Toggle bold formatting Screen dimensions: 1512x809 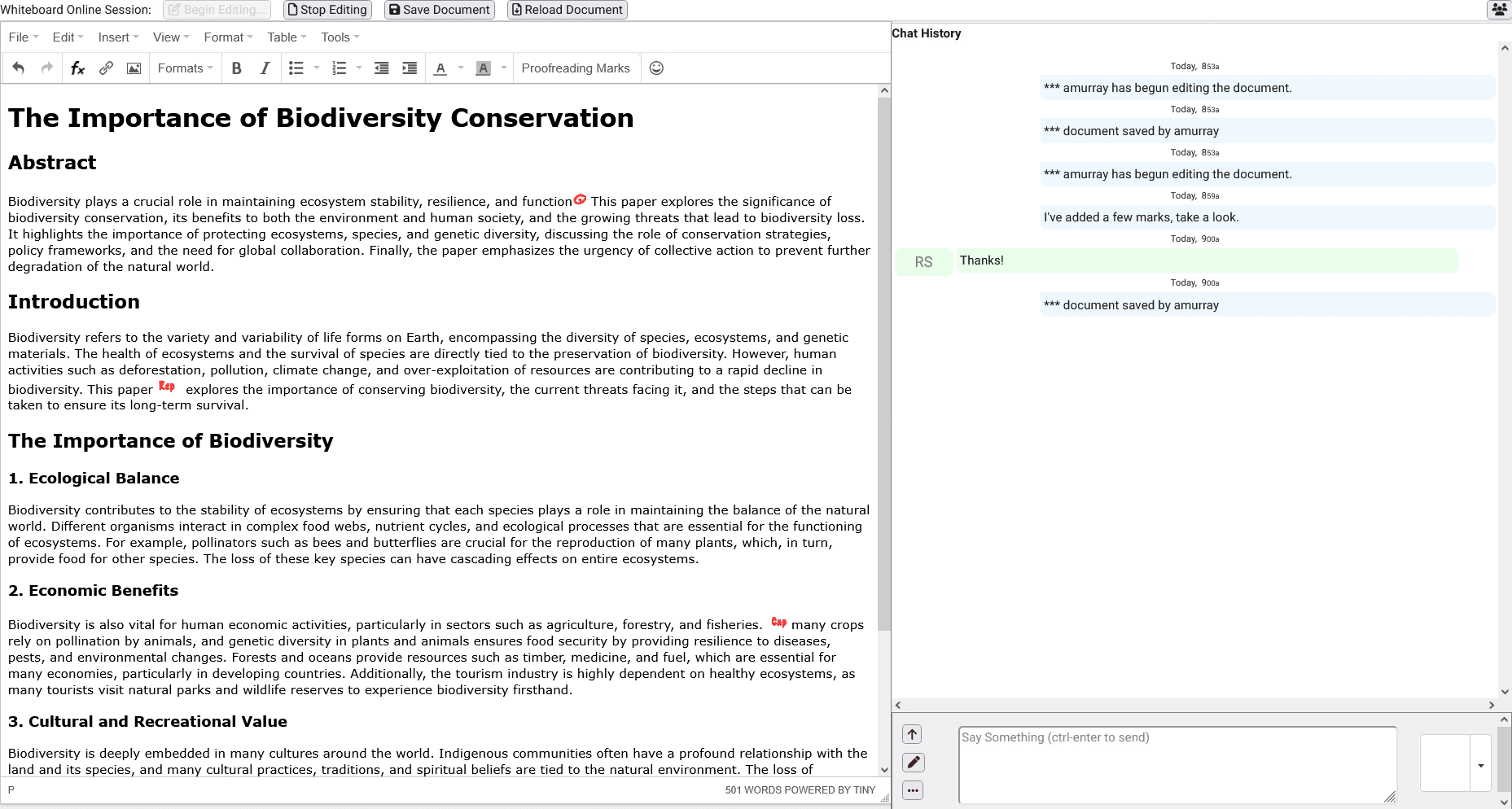click(x=236, y=68)
